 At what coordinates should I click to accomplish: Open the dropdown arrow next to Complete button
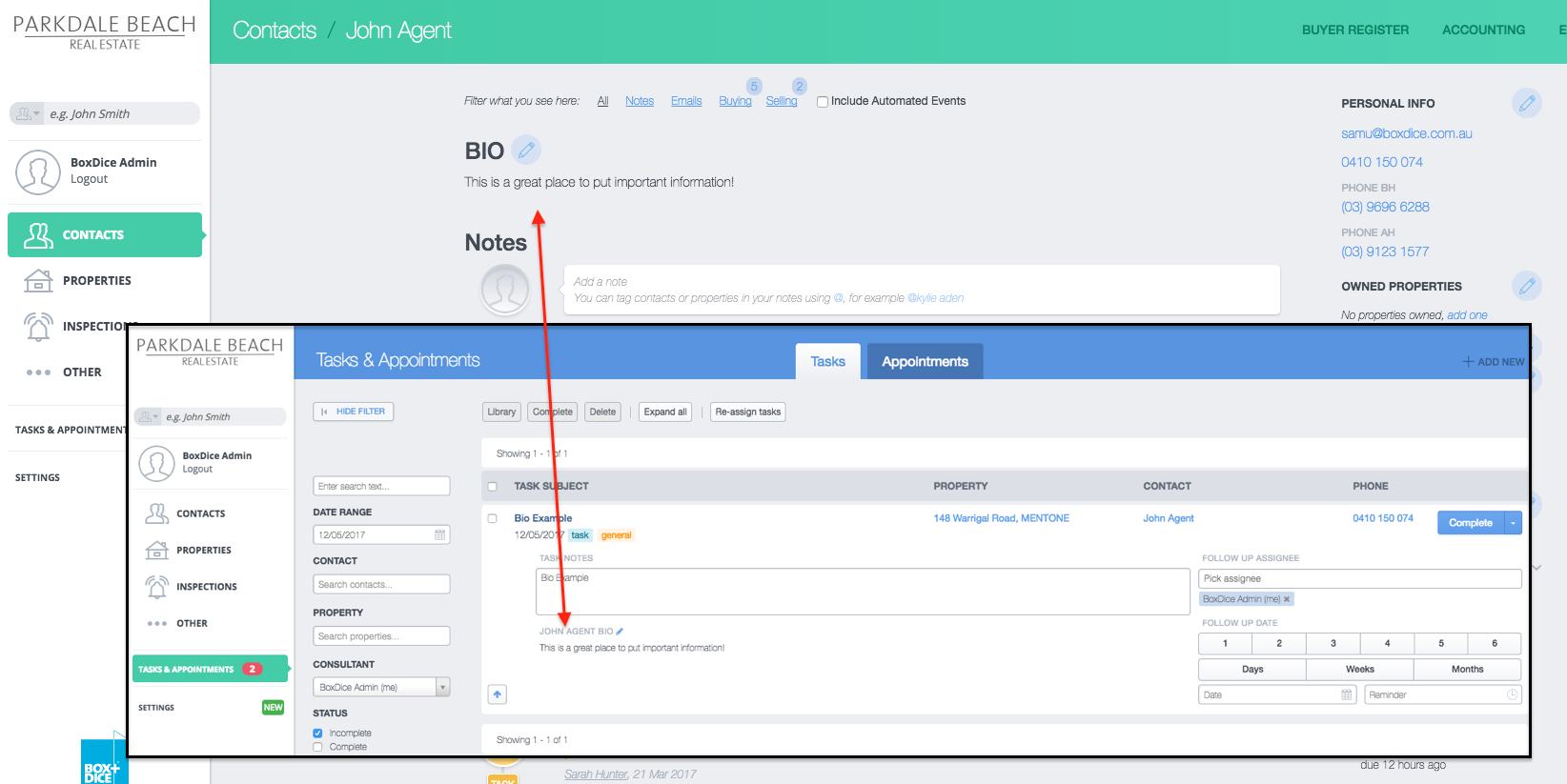point(1513,523)
